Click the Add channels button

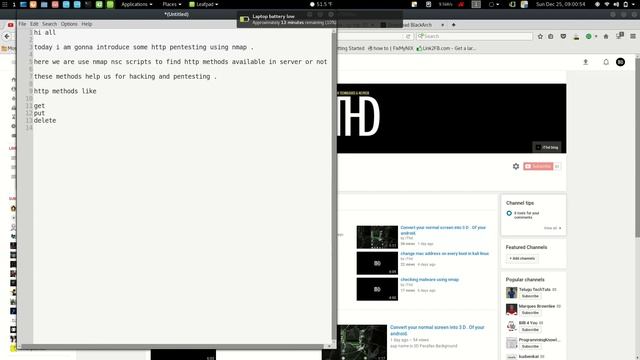pos(522,258)
